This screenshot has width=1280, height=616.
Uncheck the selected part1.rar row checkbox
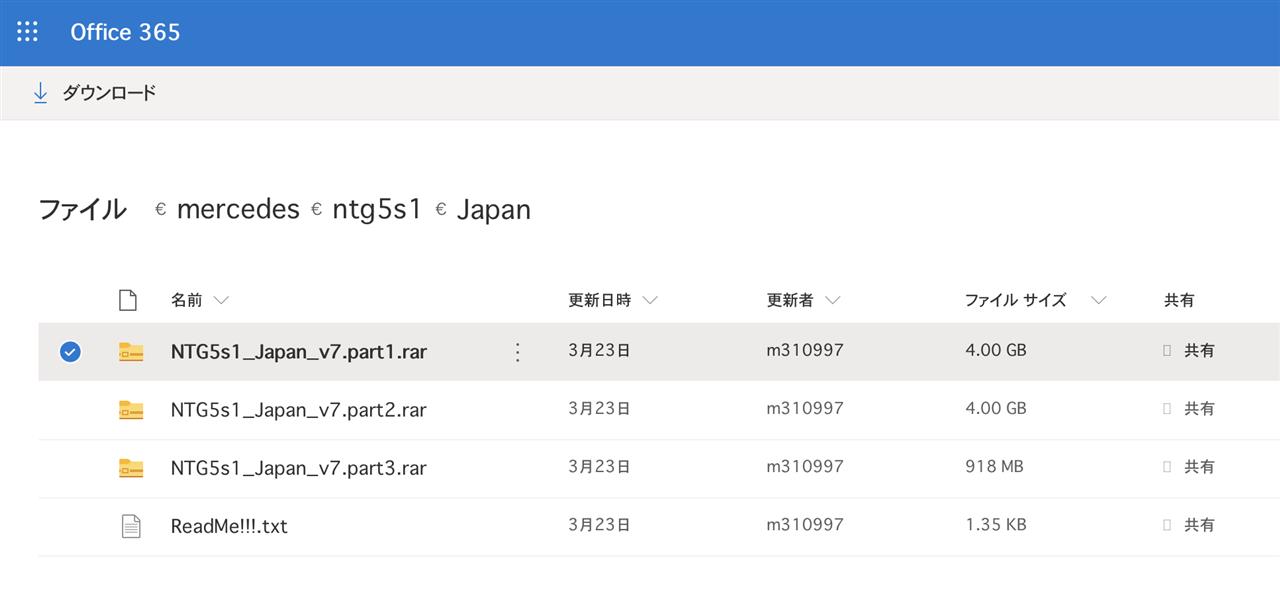pos(70,351)
